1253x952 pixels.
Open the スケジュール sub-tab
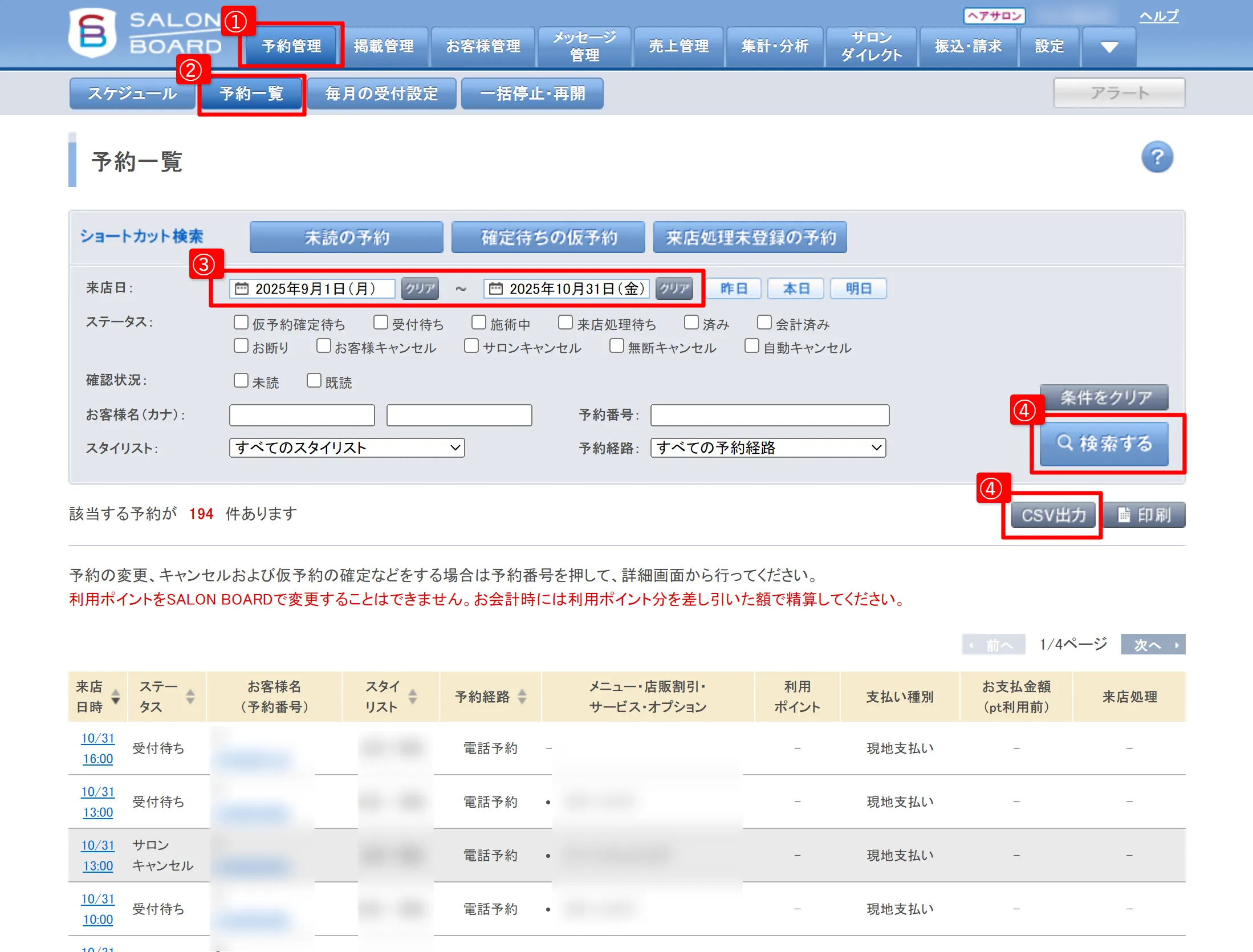point(132,93)
